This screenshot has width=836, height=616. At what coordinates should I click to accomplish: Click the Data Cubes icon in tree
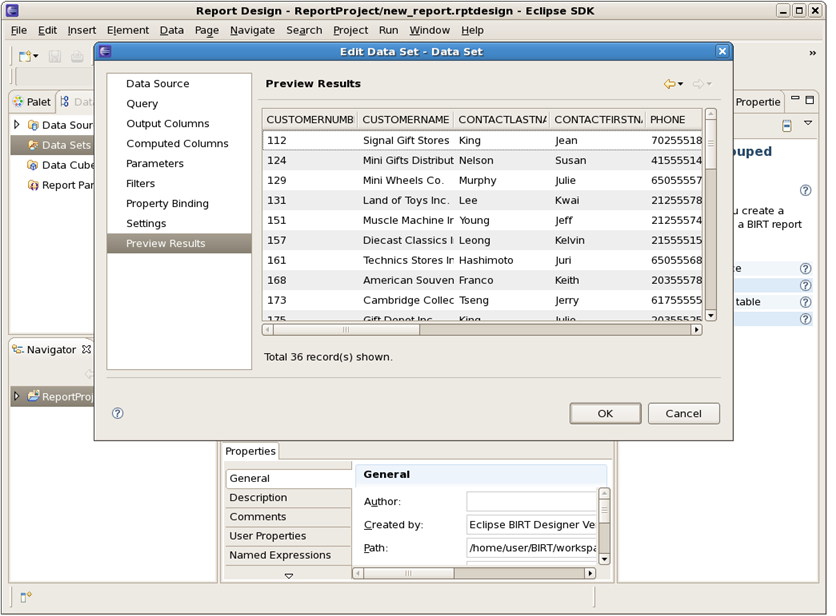tap(33, 165)
